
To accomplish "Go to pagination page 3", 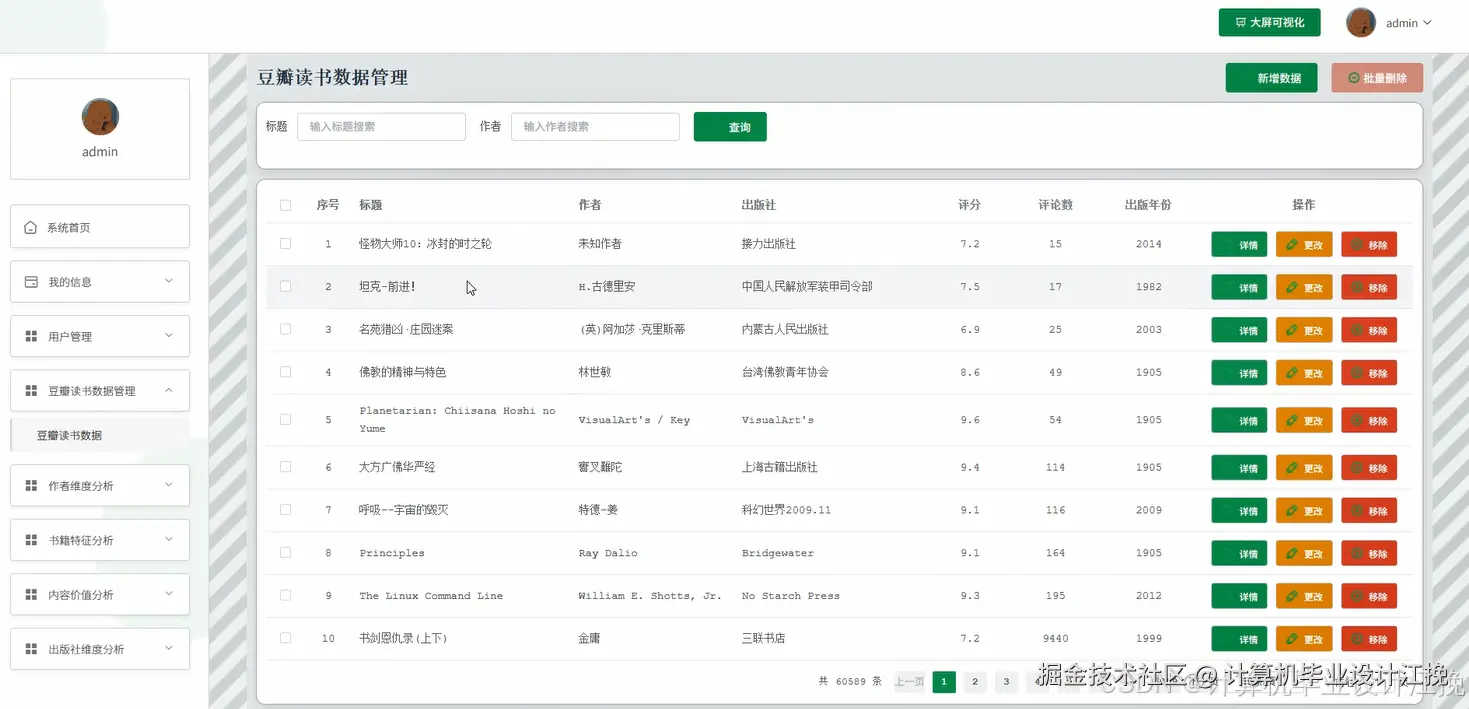I will tap(1007, 682).
